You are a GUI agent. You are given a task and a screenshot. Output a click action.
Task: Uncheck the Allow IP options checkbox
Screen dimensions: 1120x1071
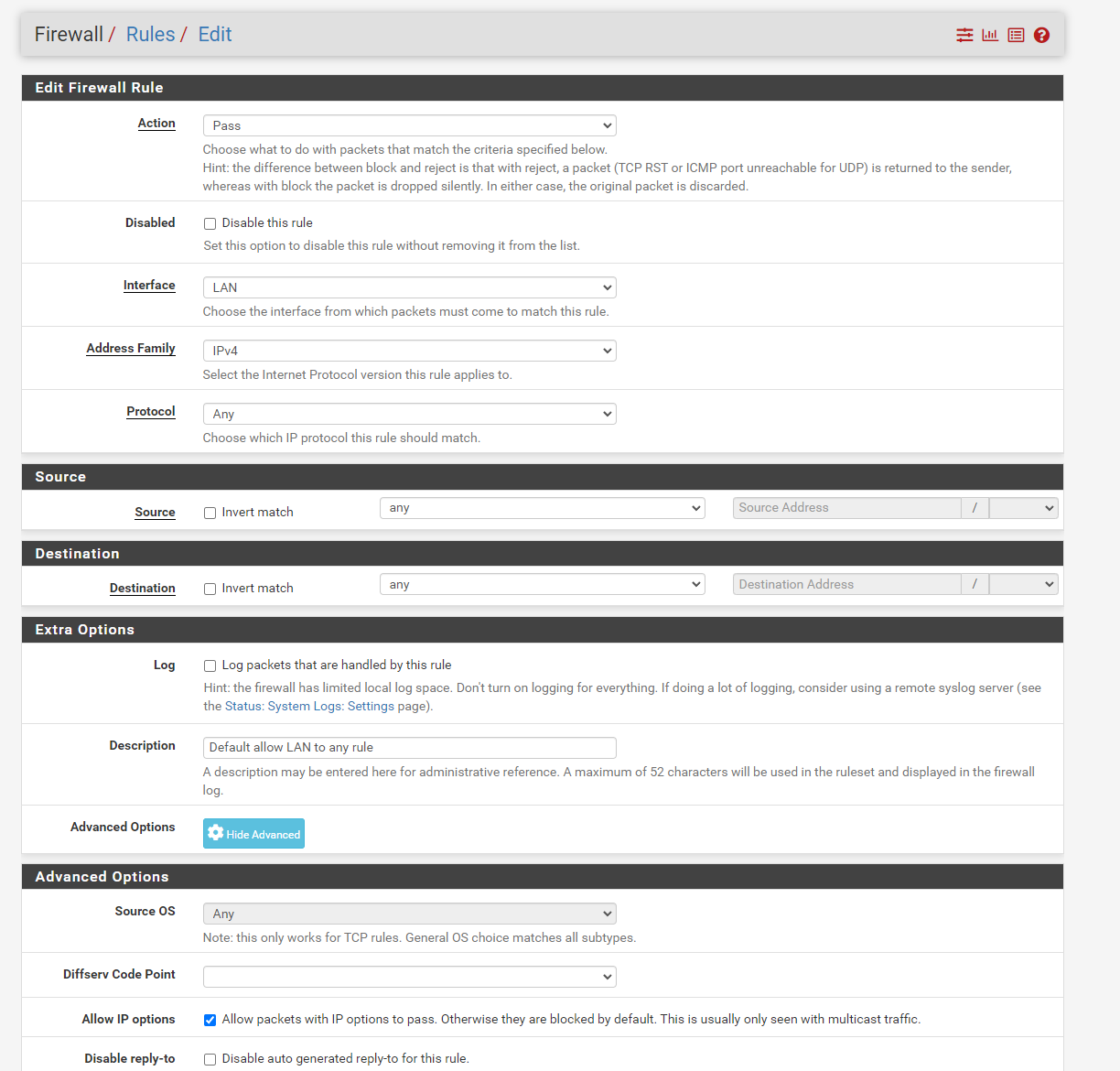[x=210, y=1020]
